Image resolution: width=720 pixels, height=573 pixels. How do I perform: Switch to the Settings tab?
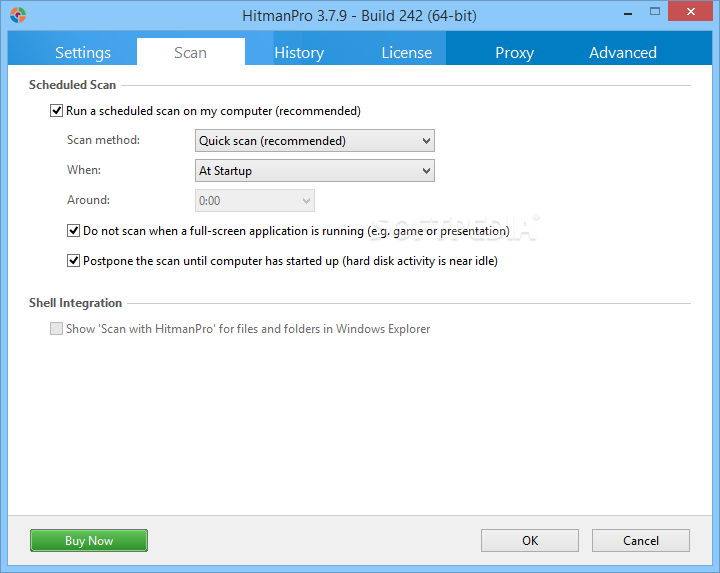[x=83, y=52]
